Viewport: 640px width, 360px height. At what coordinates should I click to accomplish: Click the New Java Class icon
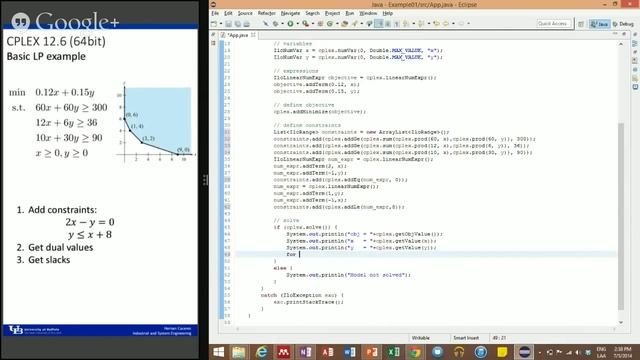330,24
